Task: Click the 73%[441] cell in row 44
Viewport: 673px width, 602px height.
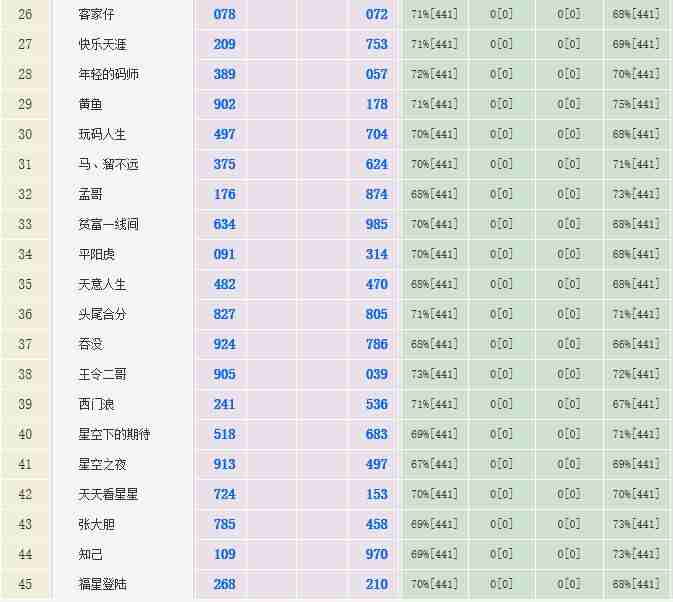Action: click(636, 555)
